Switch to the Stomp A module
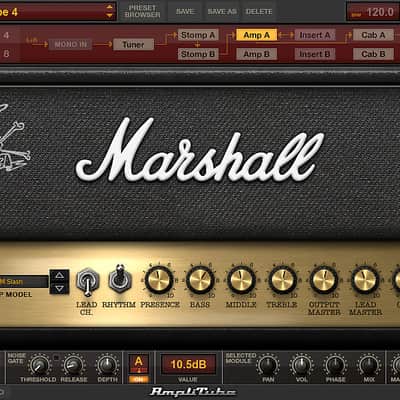 pyautogui.click(x=198, y=35)
